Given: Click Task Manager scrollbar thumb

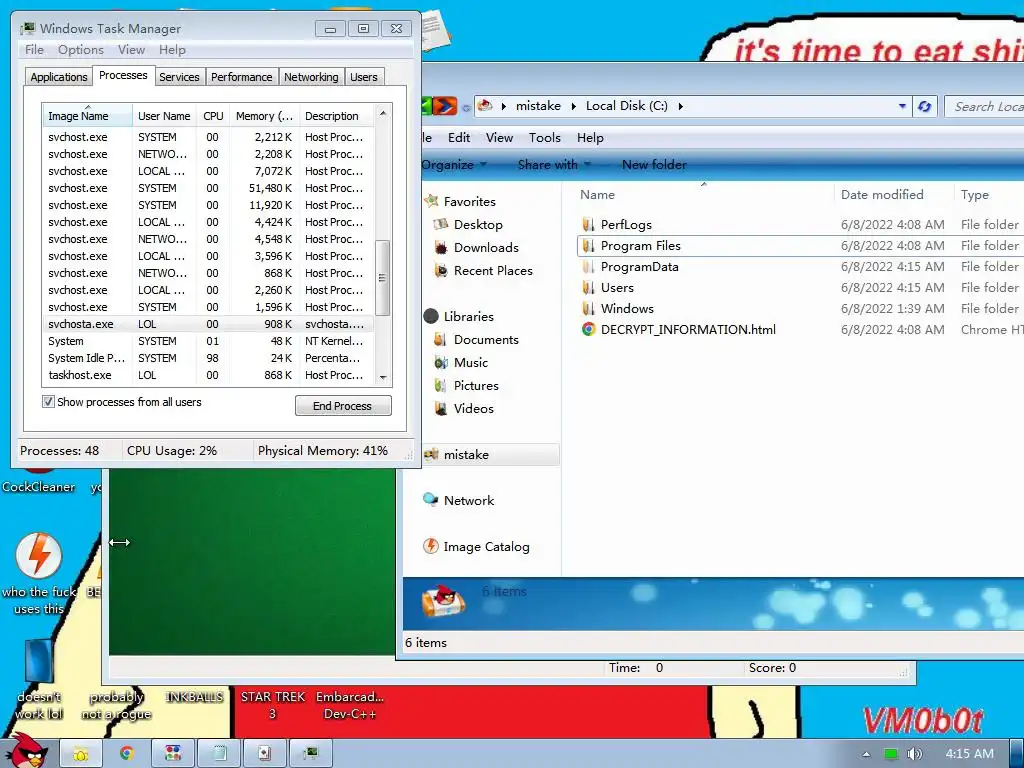Looking at the screenshot, I should 383,278.
